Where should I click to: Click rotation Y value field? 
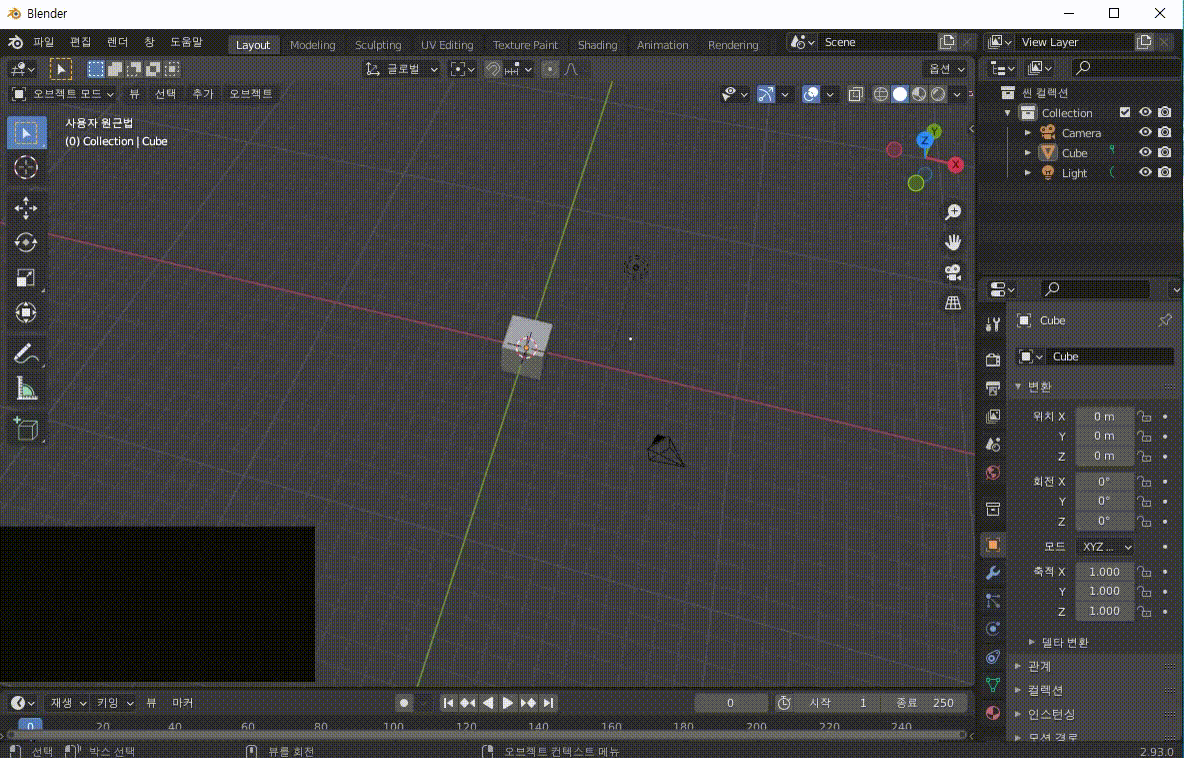(1105, 501)
